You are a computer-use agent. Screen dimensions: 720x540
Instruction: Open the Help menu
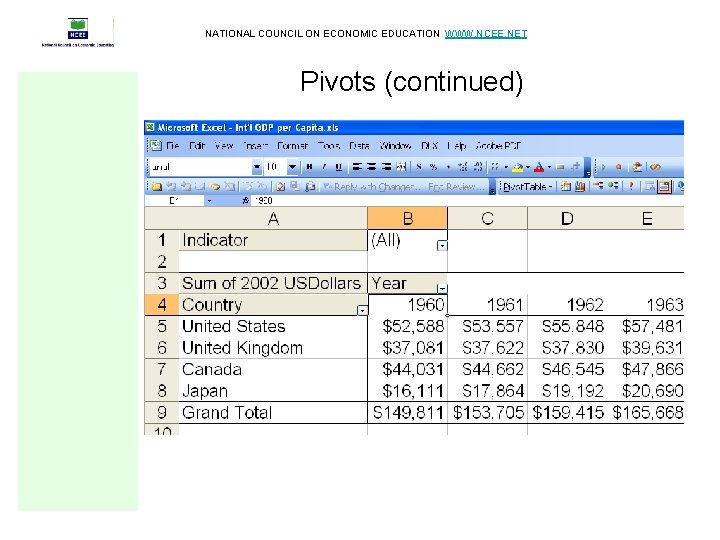tap(456, 146)
